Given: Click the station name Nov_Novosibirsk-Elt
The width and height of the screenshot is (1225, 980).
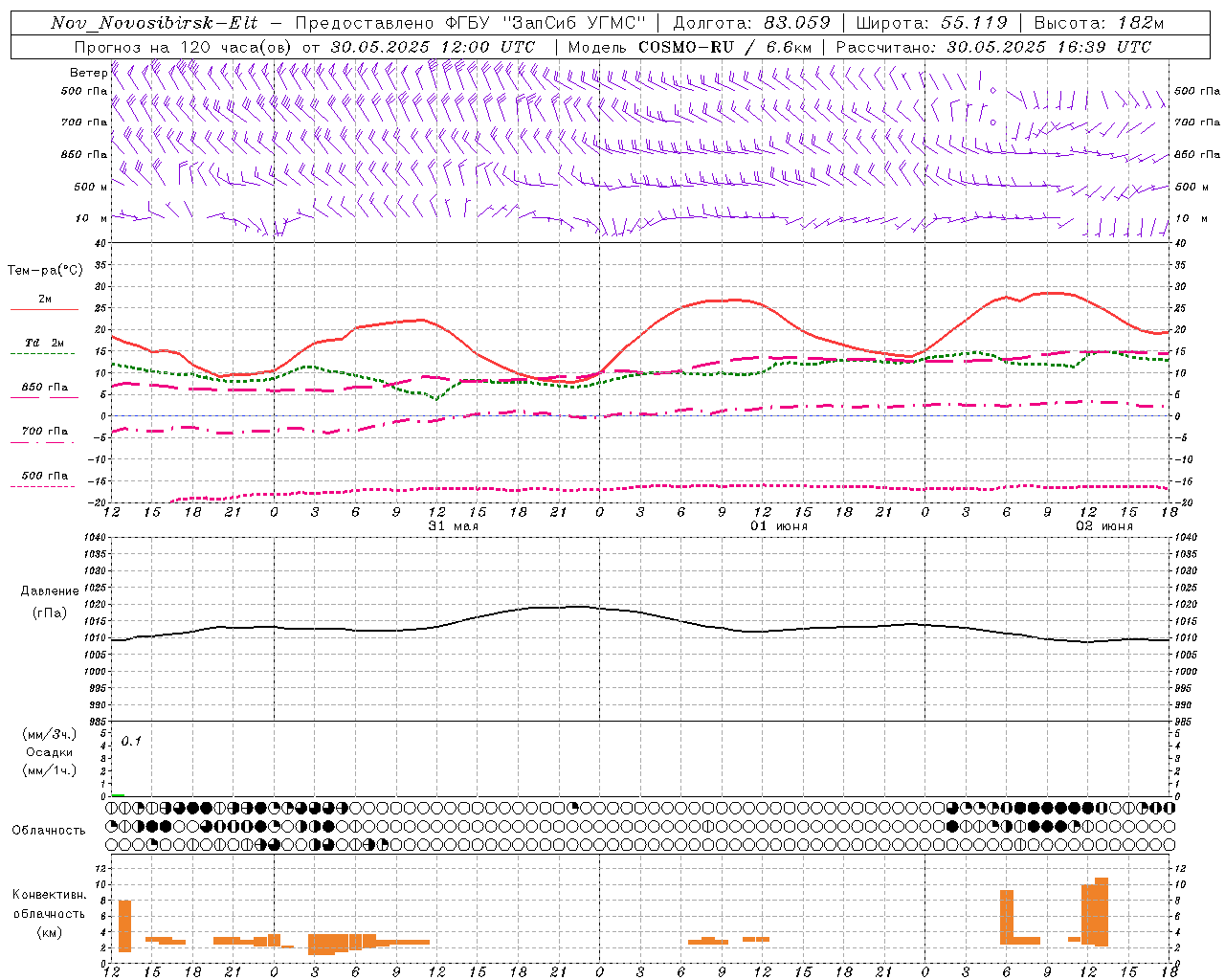Looking at the screenshot, I should 154,23.
